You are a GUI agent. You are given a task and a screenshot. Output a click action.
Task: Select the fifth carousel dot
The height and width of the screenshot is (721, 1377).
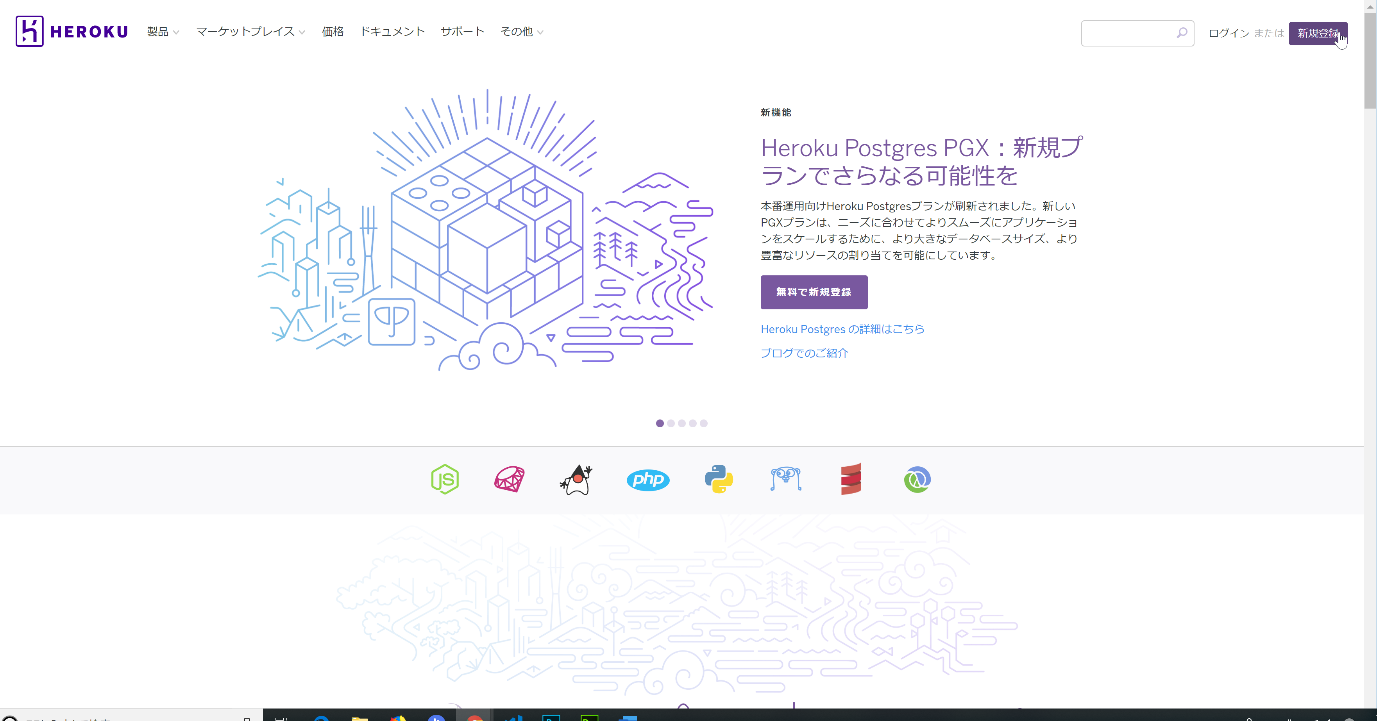704,423
